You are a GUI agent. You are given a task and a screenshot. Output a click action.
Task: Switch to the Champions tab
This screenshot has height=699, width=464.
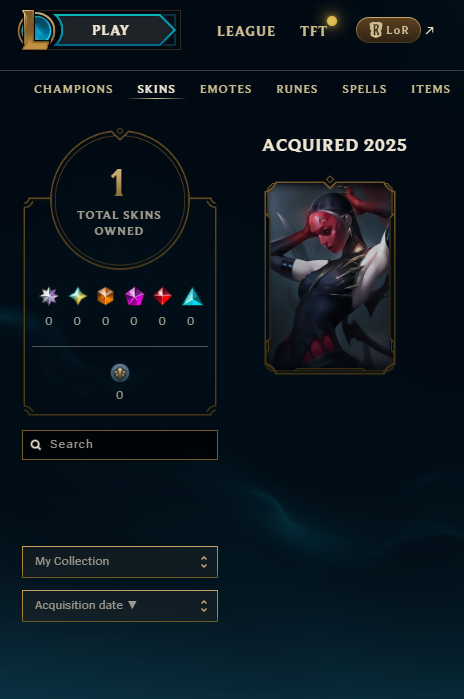click(74, 89)
